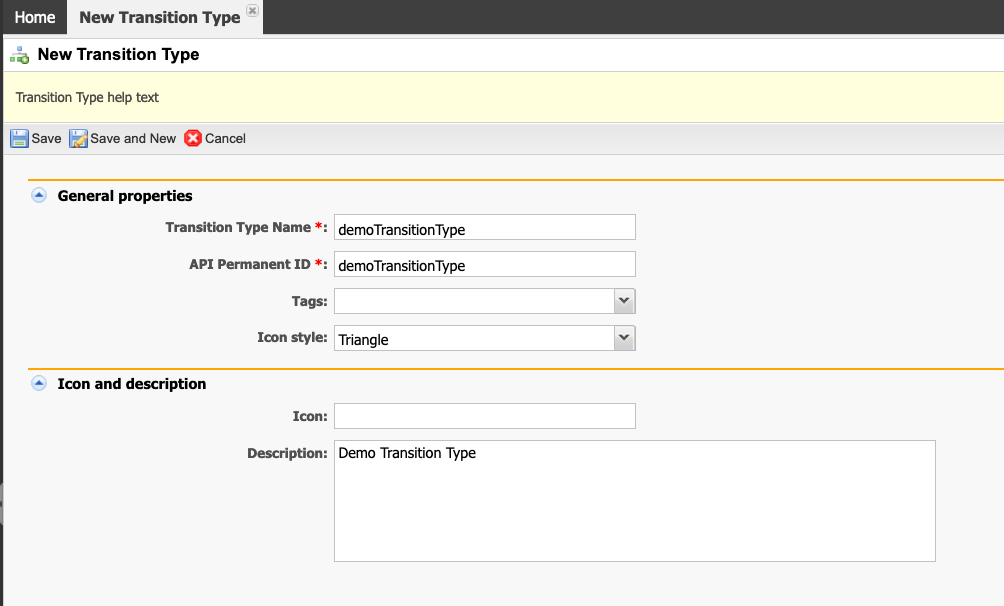The image size is (1004, 606).
Task: Click the Save floppy disk icon
Action: 19,139
